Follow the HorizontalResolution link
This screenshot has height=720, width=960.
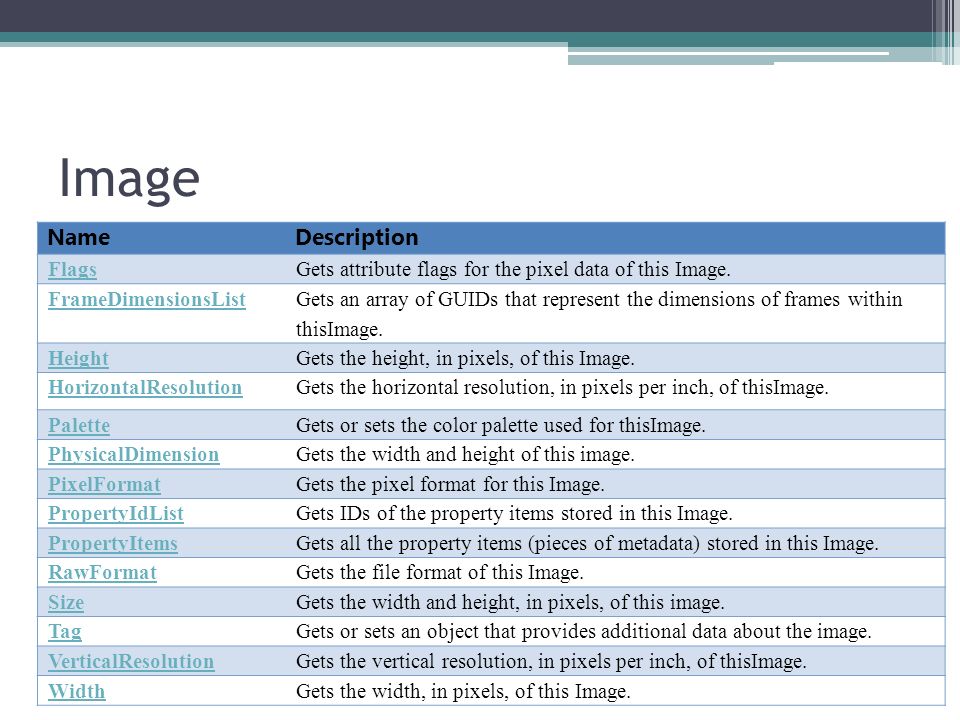click(145, 388)
